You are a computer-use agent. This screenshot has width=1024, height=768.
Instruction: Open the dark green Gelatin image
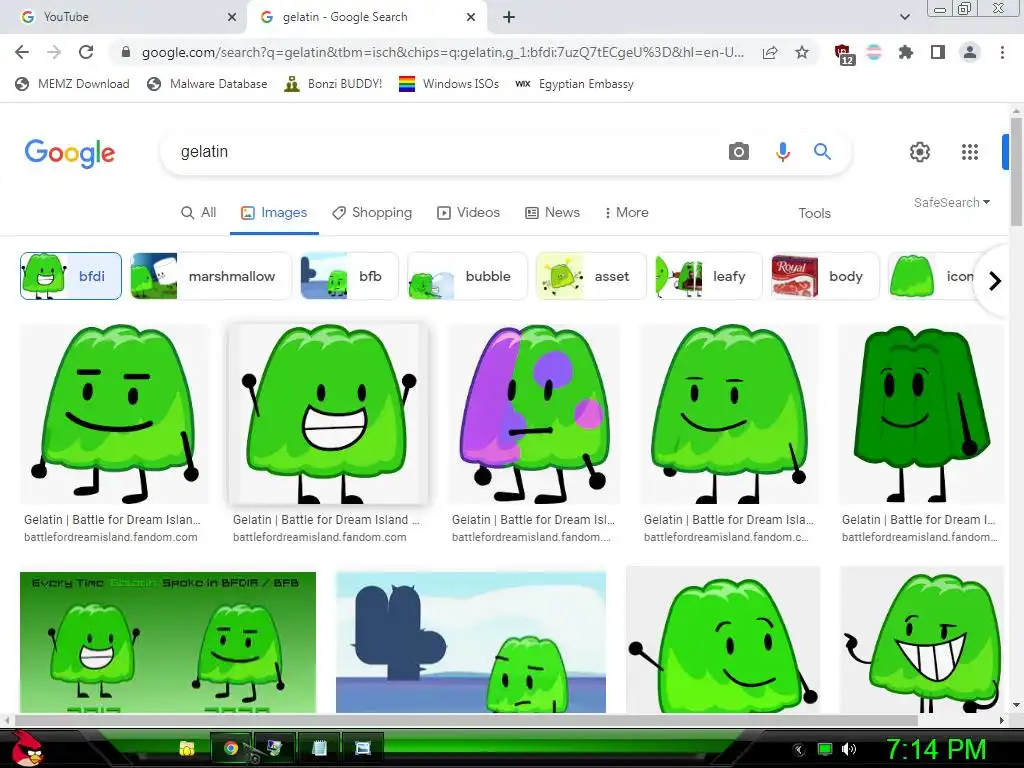tap(921, 414)
